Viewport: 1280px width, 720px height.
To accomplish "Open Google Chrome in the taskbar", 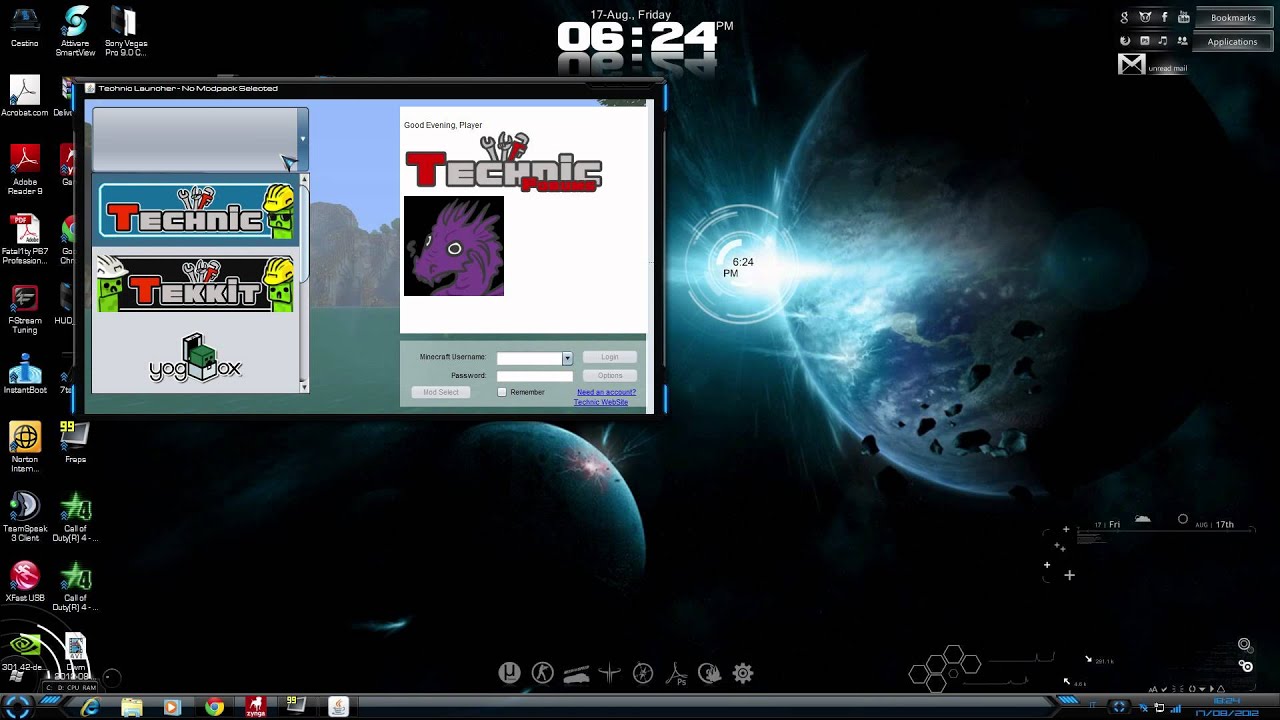I will (x=214, y=707).
